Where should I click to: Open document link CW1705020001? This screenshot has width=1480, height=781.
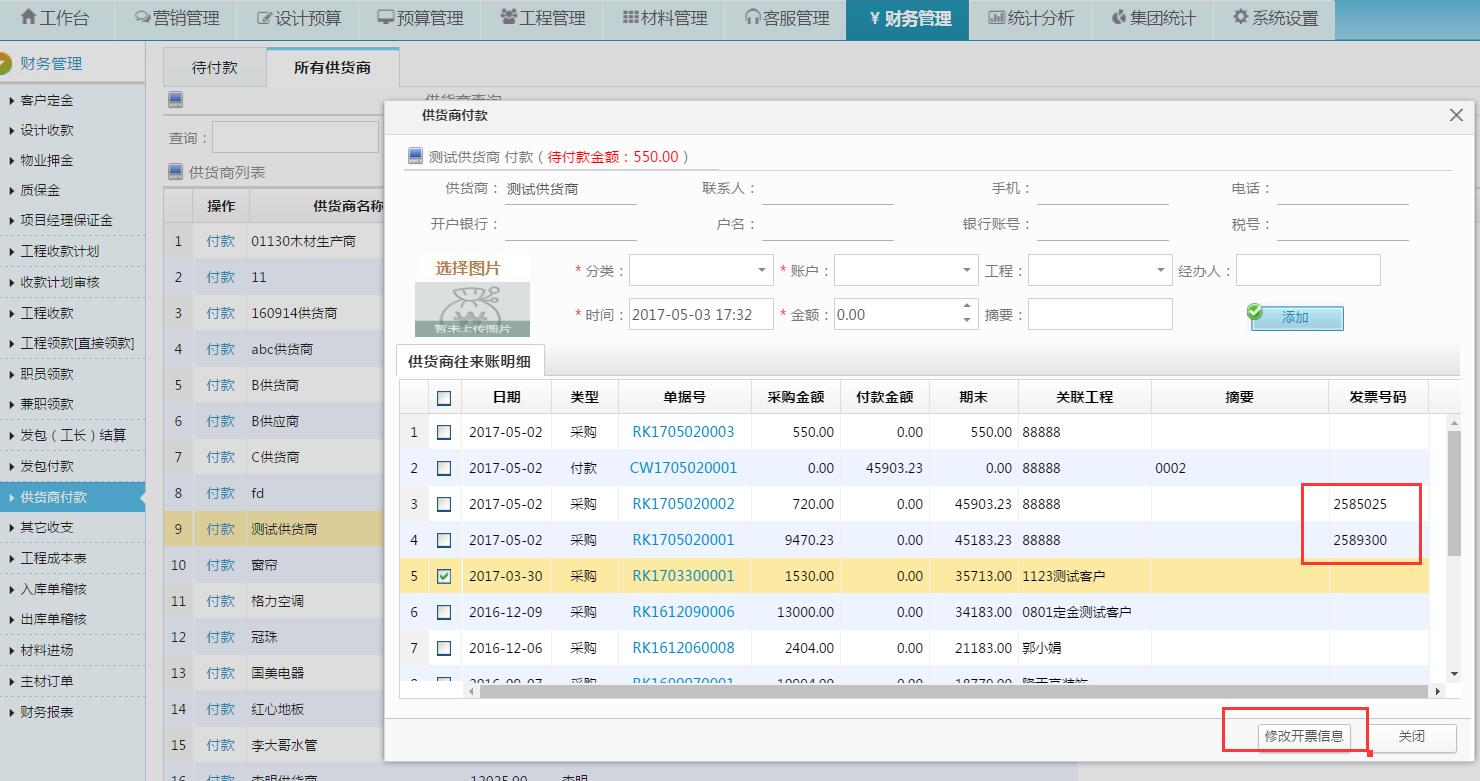coord(683,468)
